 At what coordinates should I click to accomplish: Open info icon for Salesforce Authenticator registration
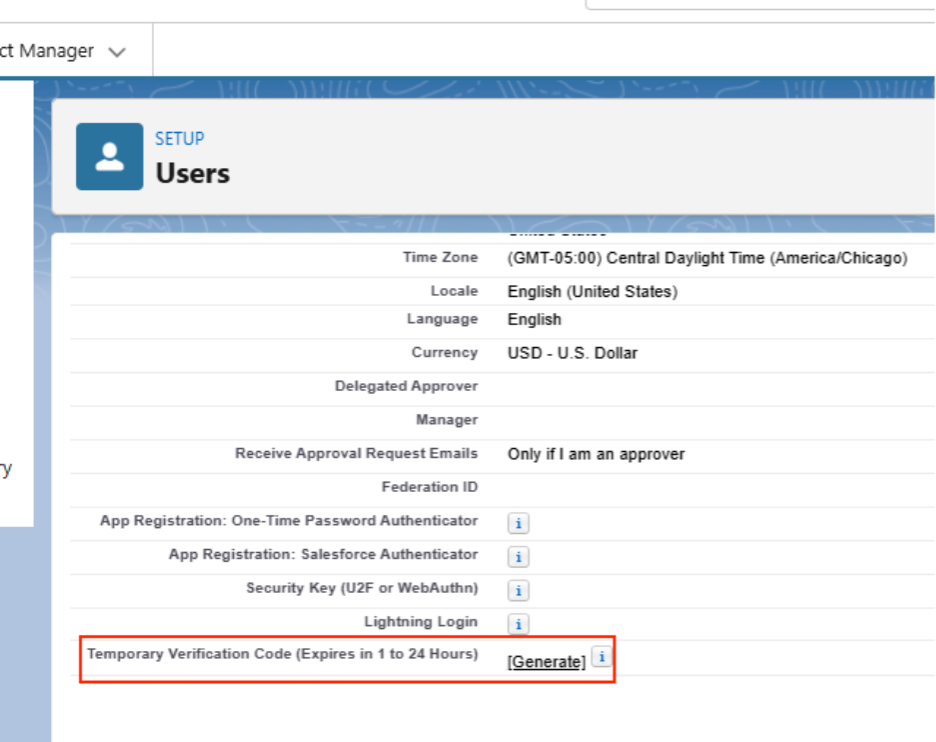click(518, 557)
